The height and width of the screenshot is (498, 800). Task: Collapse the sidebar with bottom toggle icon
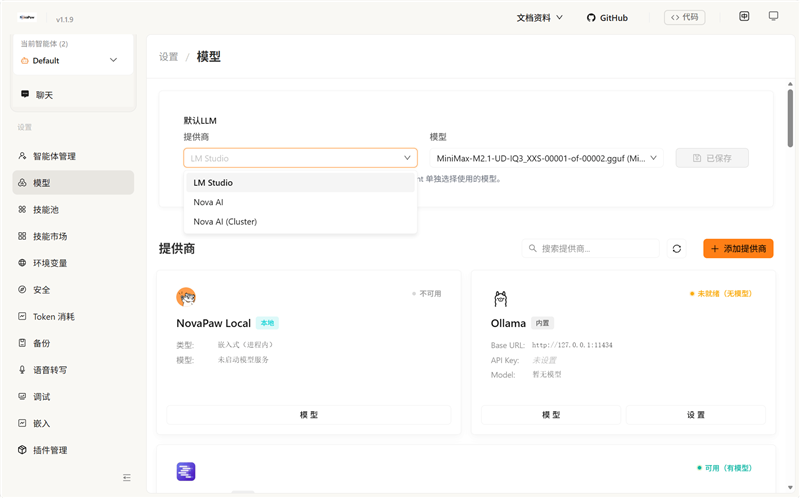pos(127,478)
